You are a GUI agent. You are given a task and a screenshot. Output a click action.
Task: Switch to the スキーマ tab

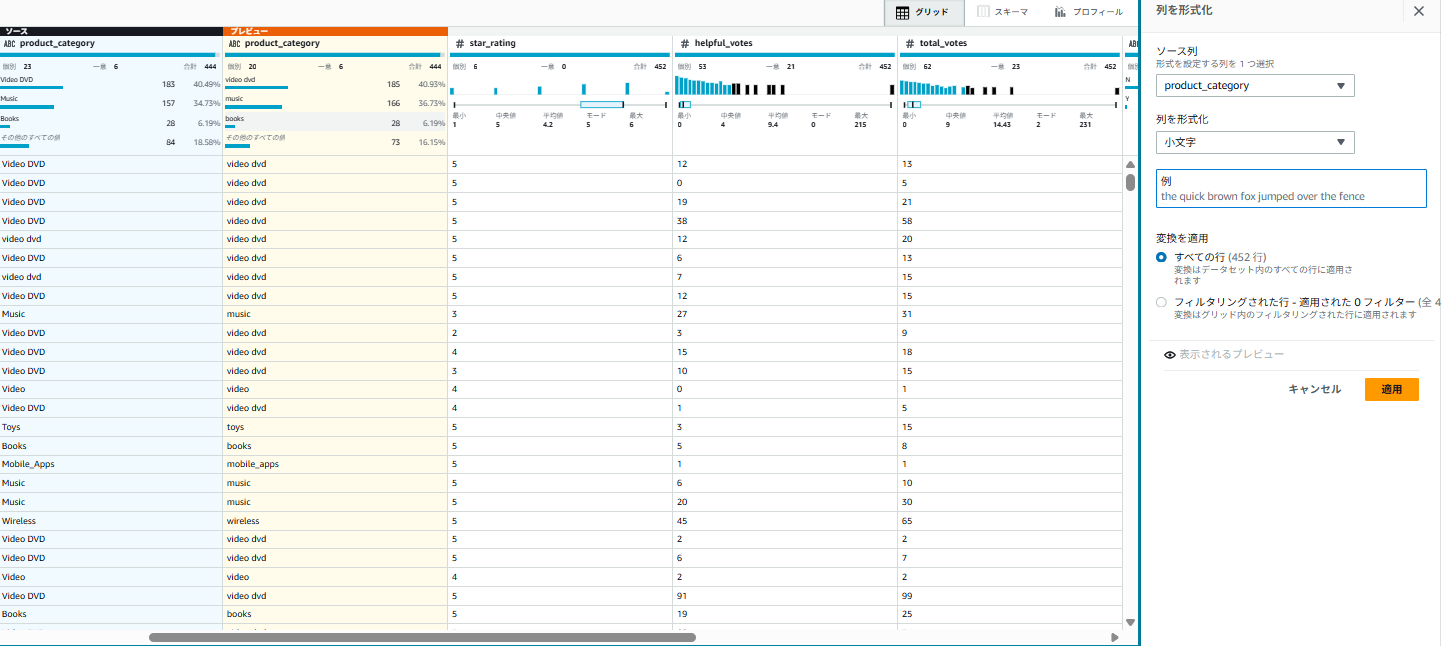coord(1002,13)
